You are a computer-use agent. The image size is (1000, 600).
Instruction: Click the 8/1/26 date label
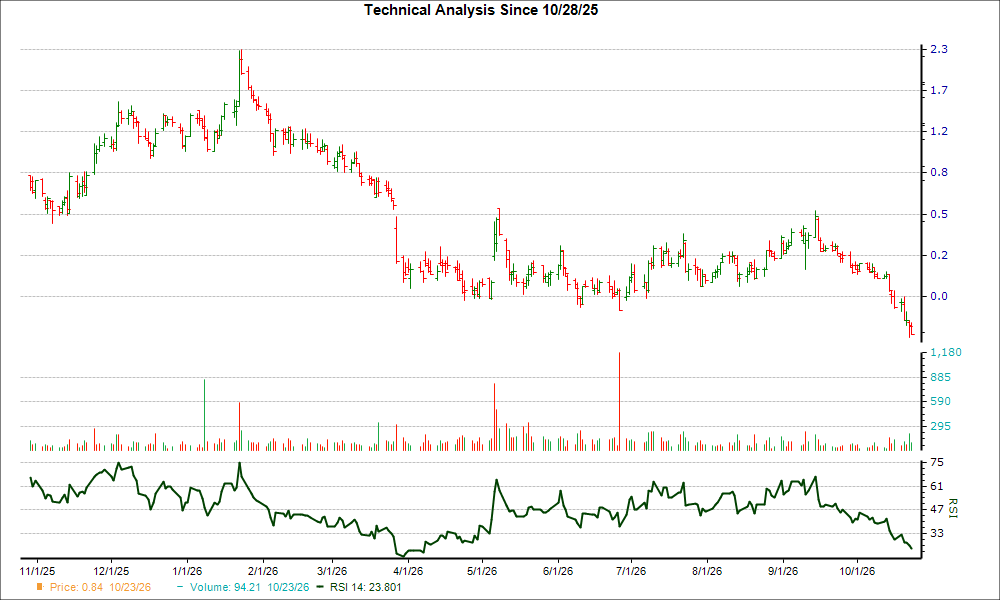point(707,571)
